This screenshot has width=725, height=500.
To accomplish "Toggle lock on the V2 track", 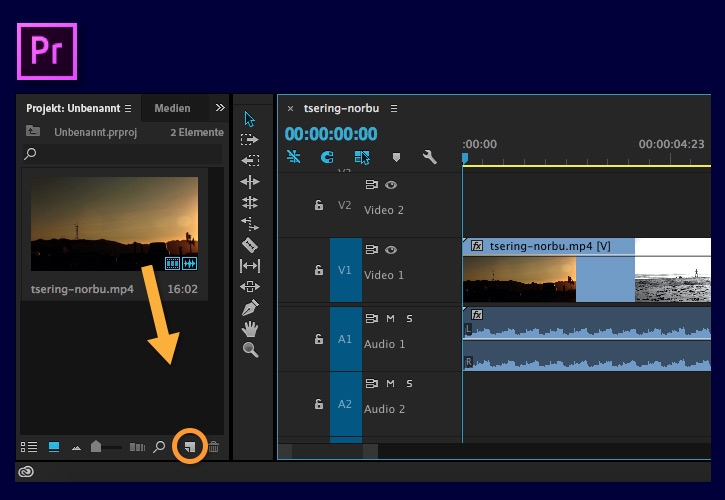I will point(319,205).
